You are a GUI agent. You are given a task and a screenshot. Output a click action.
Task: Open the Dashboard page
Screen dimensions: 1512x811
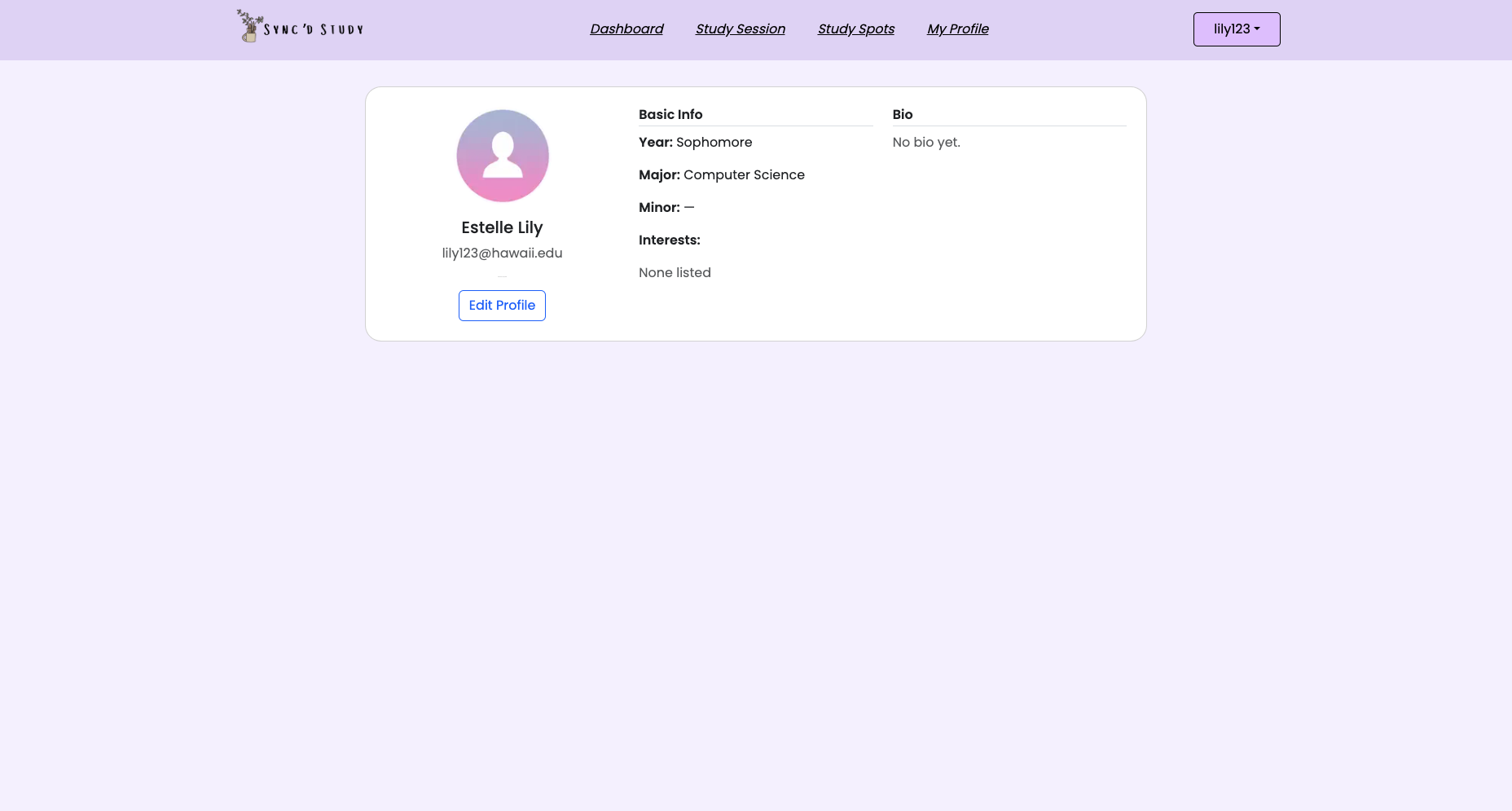coord(626,29)
